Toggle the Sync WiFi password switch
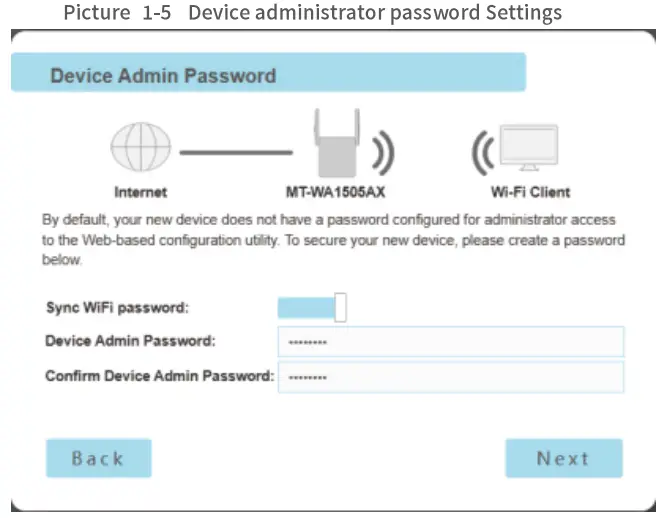Screen dimensions: 663x518 coord(312,307)
